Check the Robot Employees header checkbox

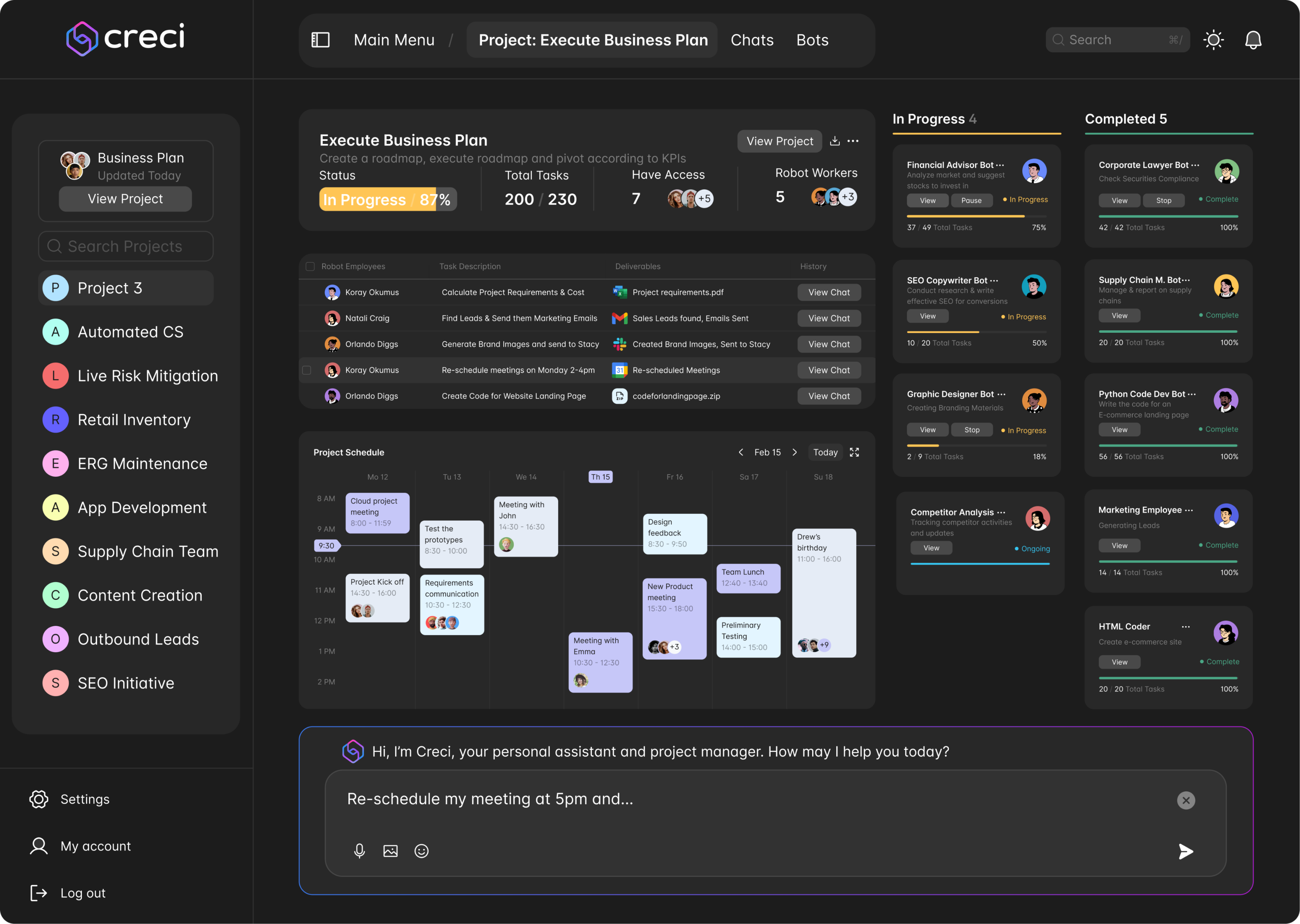tap(310, 266)
